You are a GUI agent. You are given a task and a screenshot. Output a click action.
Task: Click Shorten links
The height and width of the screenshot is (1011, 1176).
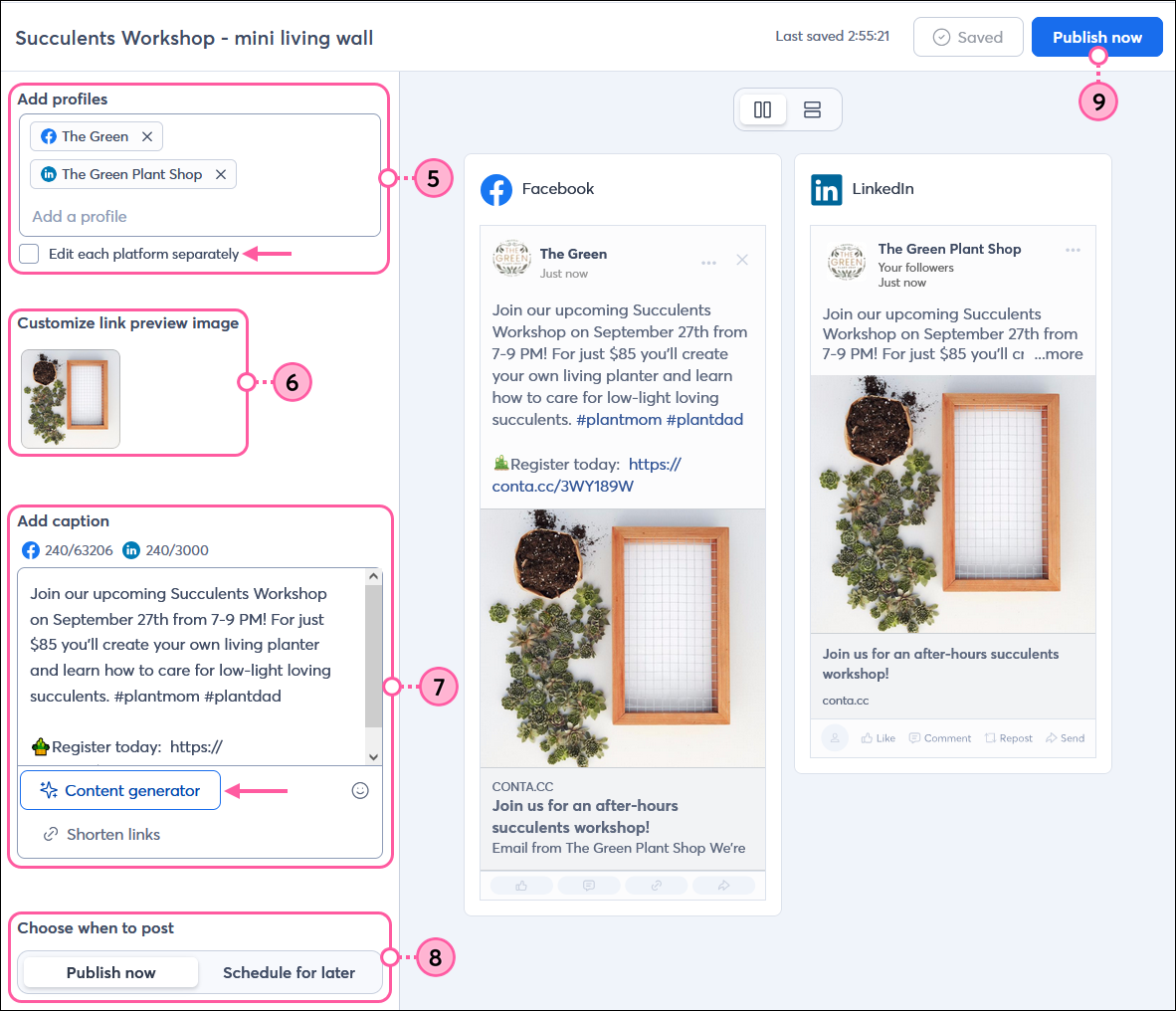tap(102, 834)
